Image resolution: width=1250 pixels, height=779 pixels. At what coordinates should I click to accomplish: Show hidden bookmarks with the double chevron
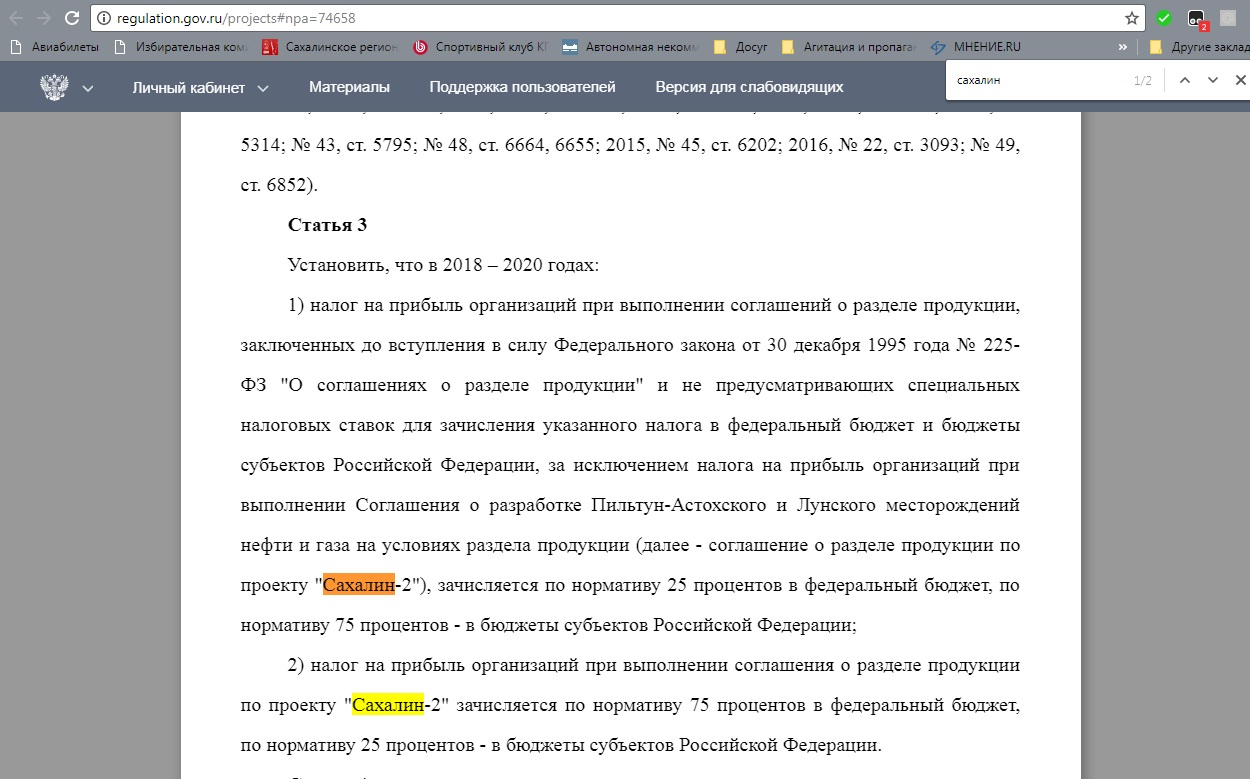(x=1123, y=47)
